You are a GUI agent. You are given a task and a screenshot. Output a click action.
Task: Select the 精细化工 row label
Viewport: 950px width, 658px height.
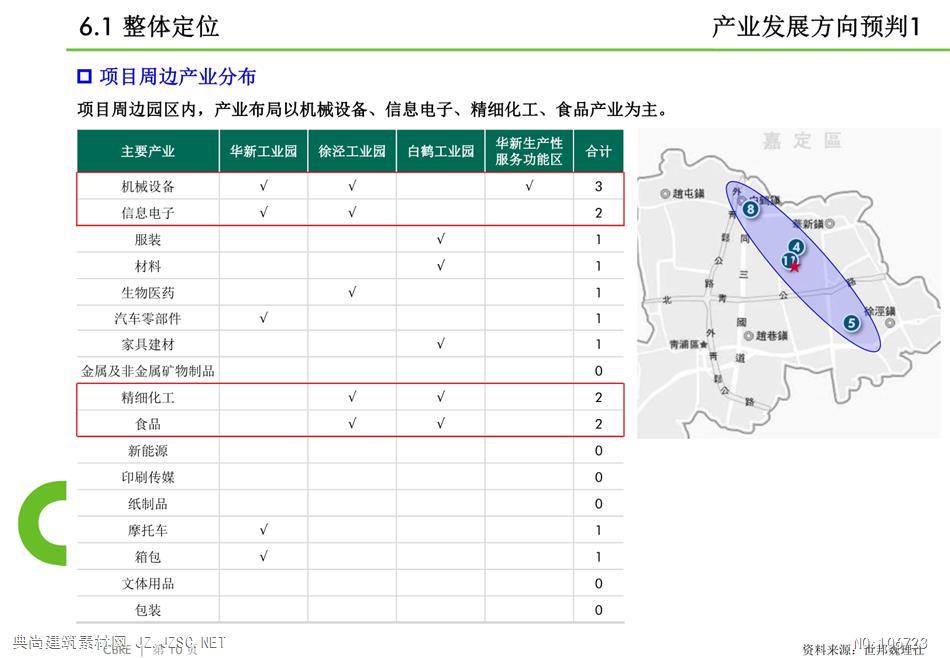[148, 397]
